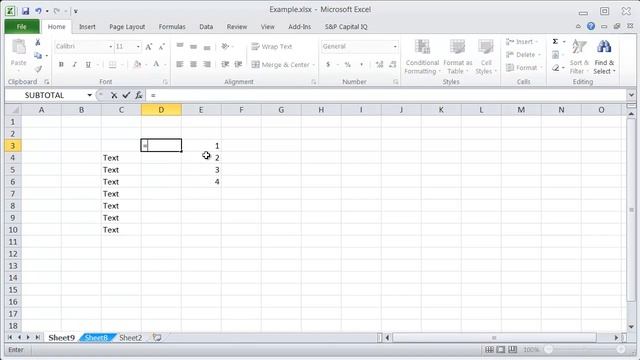Select the Sheet8 worksheet tab
Viewport: 640px width, 360px height.
click(x=96, y=338)
